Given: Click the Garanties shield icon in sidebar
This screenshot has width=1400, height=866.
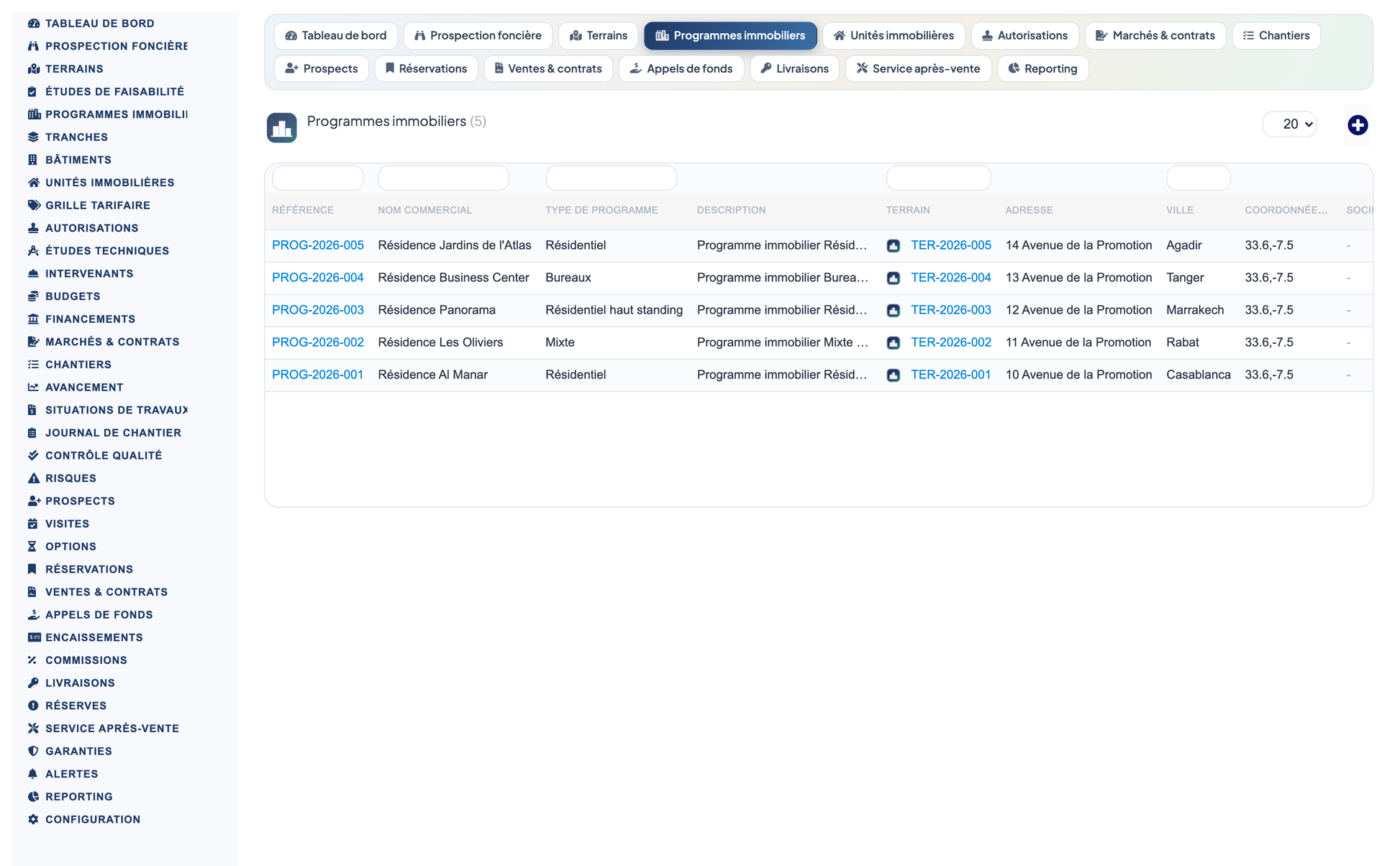Looking at the screenshot, I should click(33, 751).
